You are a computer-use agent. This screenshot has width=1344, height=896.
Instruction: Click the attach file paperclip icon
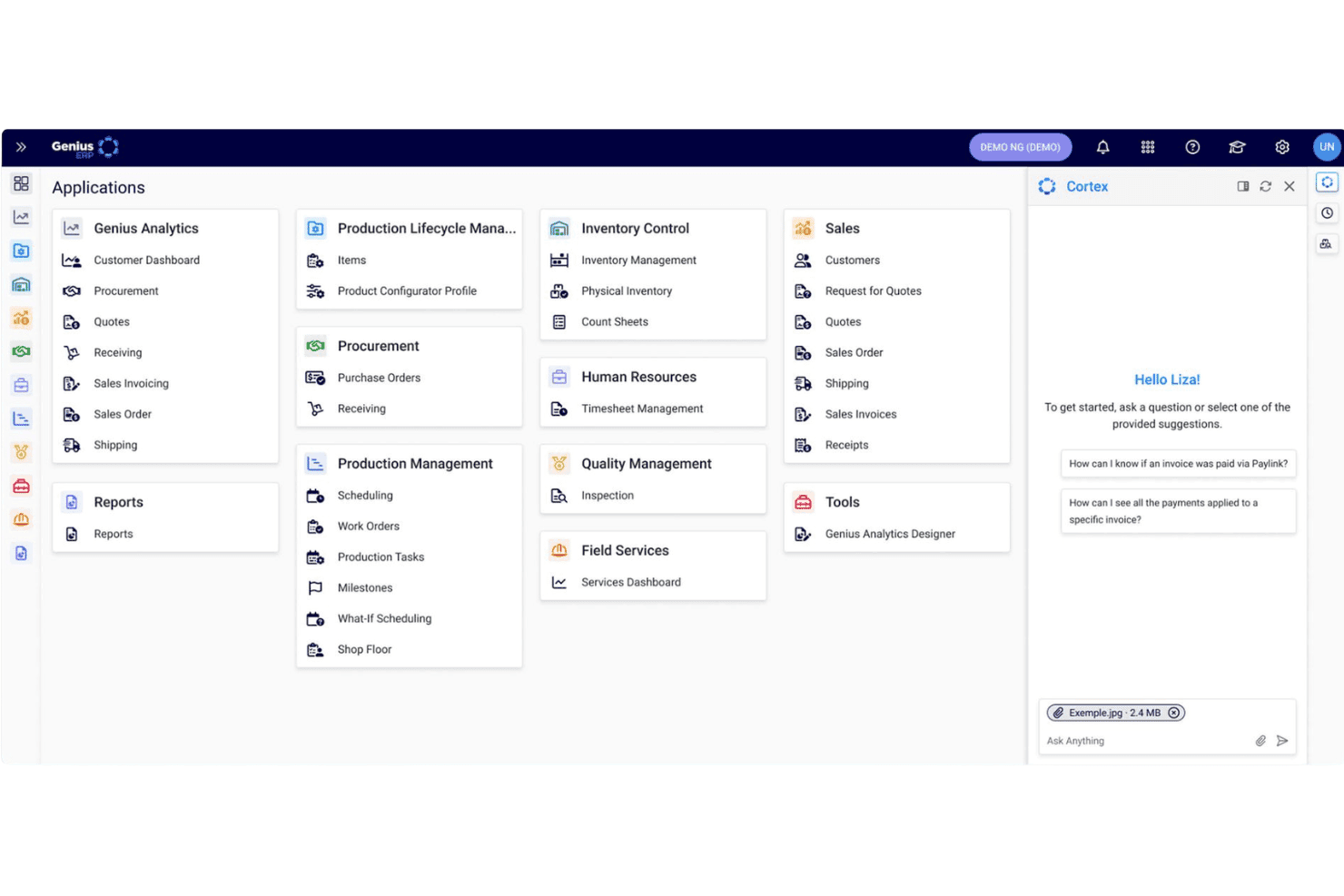point(1260,741)
